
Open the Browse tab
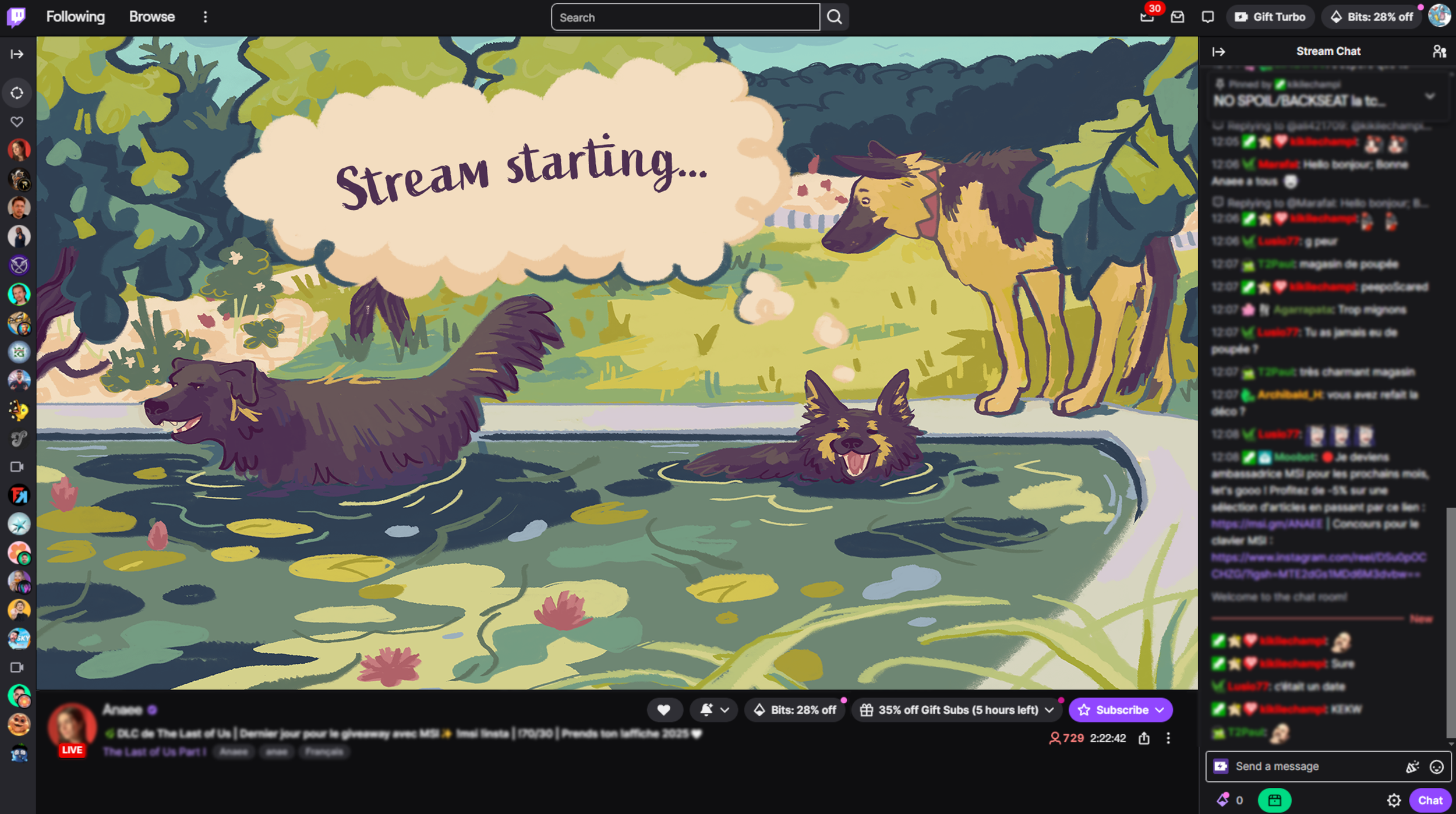coord(151,17)
